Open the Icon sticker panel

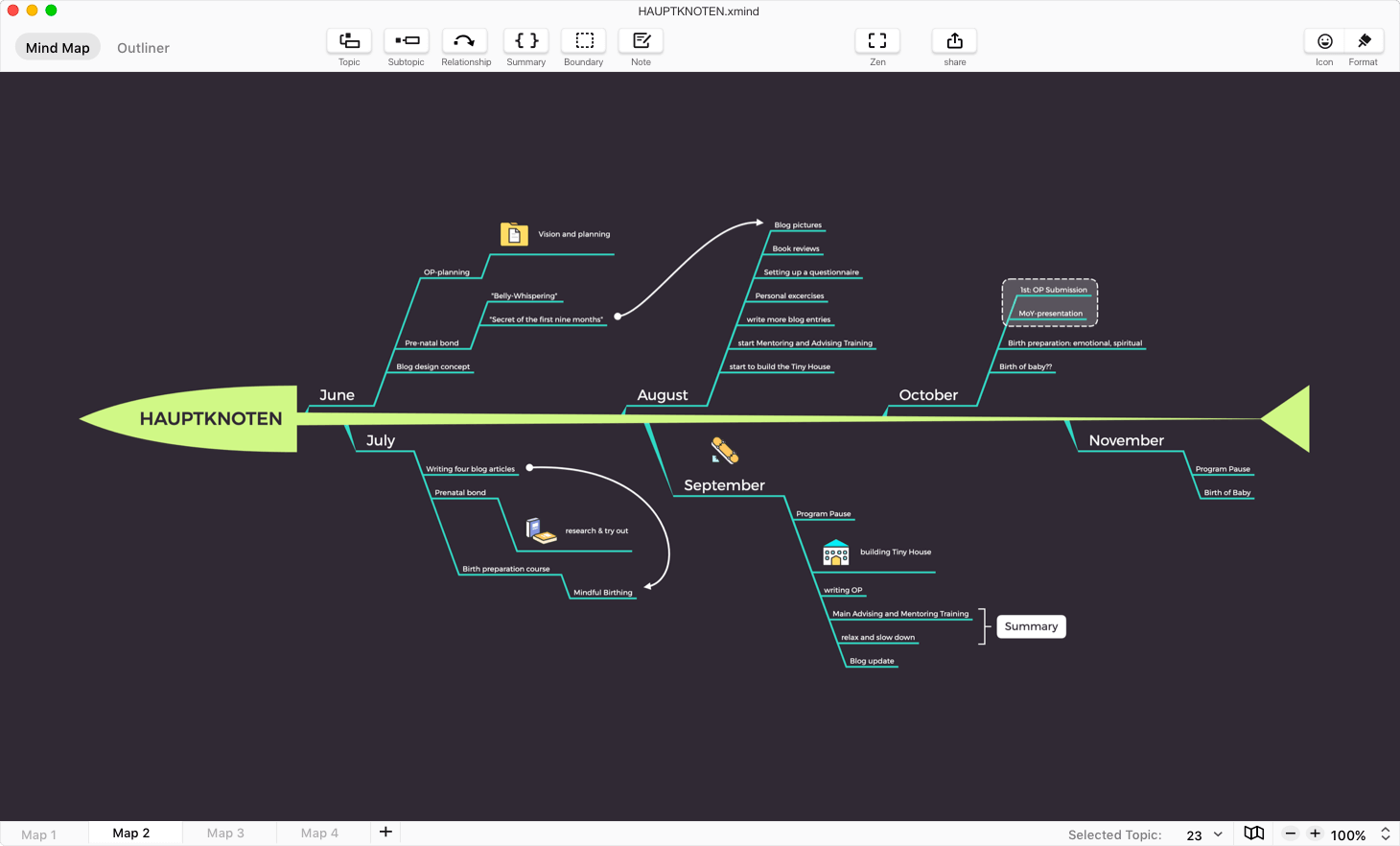point(1324,41)
